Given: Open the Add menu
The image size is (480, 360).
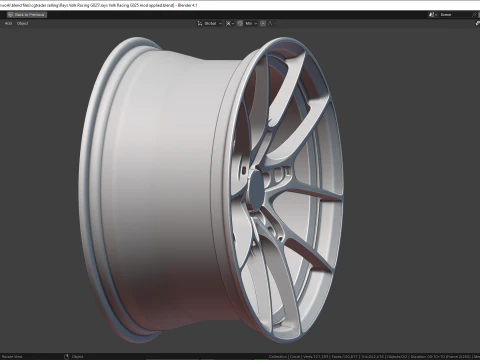Looking at the screenshot, I should 8,23.
